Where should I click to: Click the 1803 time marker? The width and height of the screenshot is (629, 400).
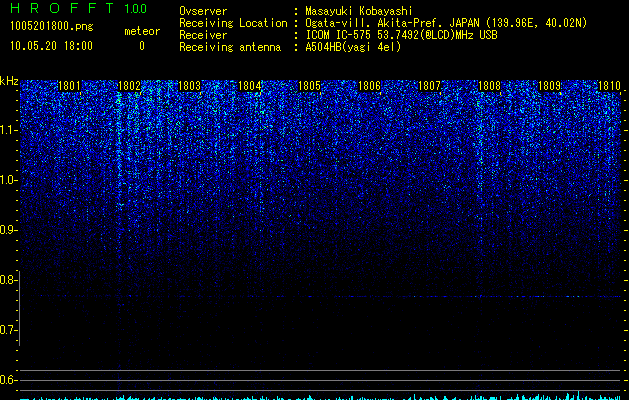pyautogui.click(x=189, y=86)
